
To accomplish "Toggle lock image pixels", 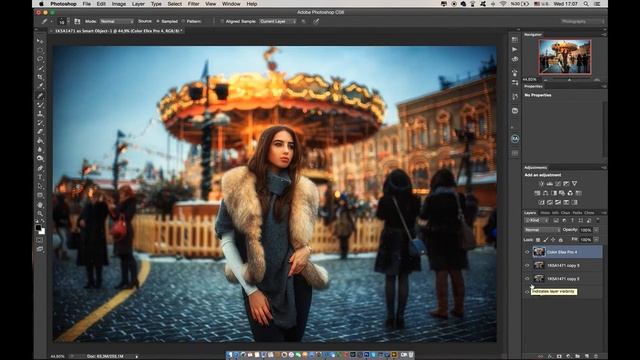I will pos(546,240).
